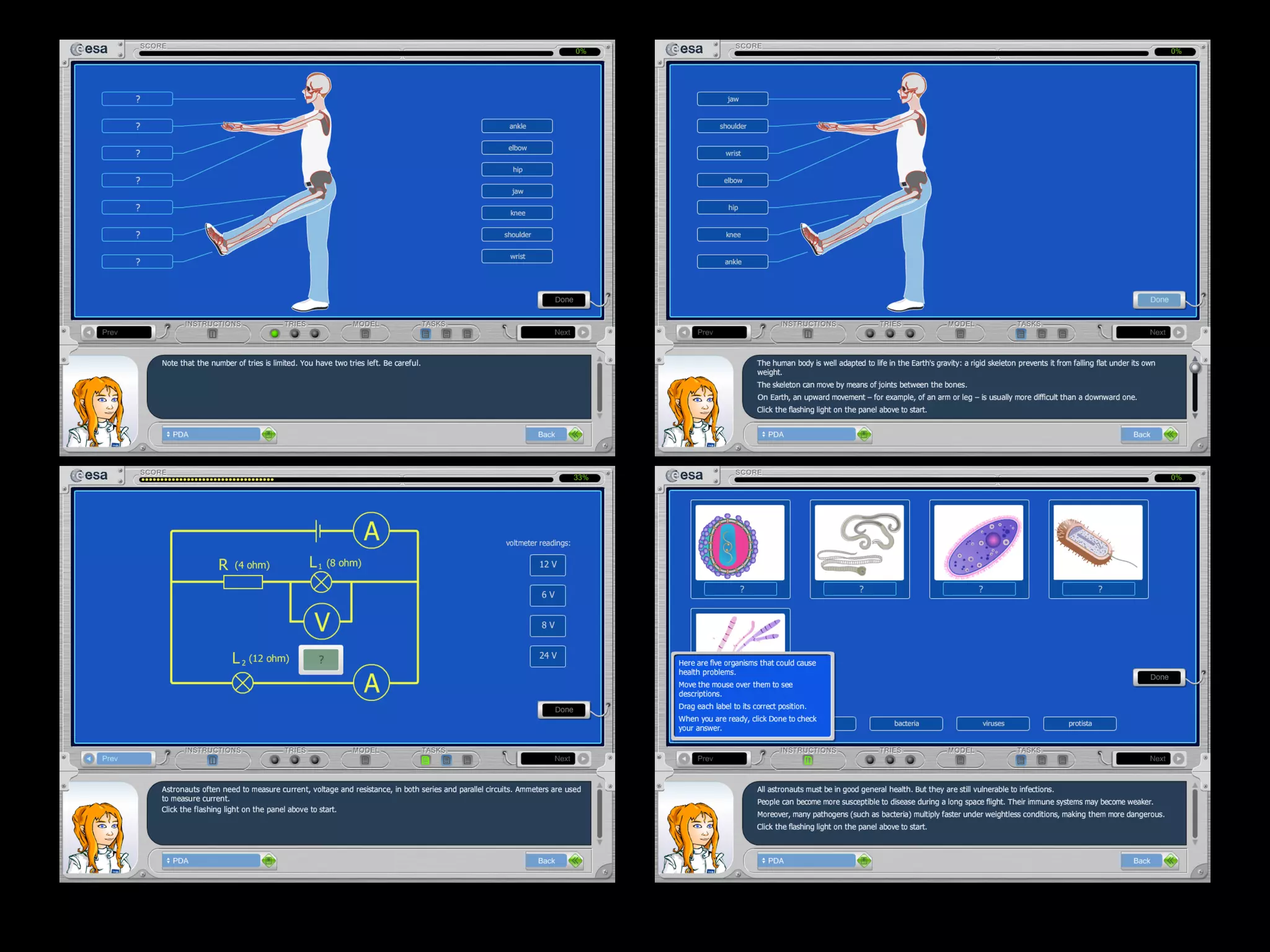Image resolution: width=1270 pixels, height=952 pixels.
Task: Click green Instructions icon in organisms panel
Action: 808,760
